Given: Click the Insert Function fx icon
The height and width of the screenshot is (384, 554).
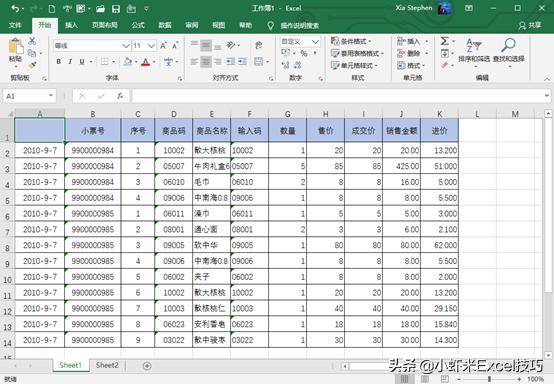Looking at the screenshot, I should pos(120,96).
